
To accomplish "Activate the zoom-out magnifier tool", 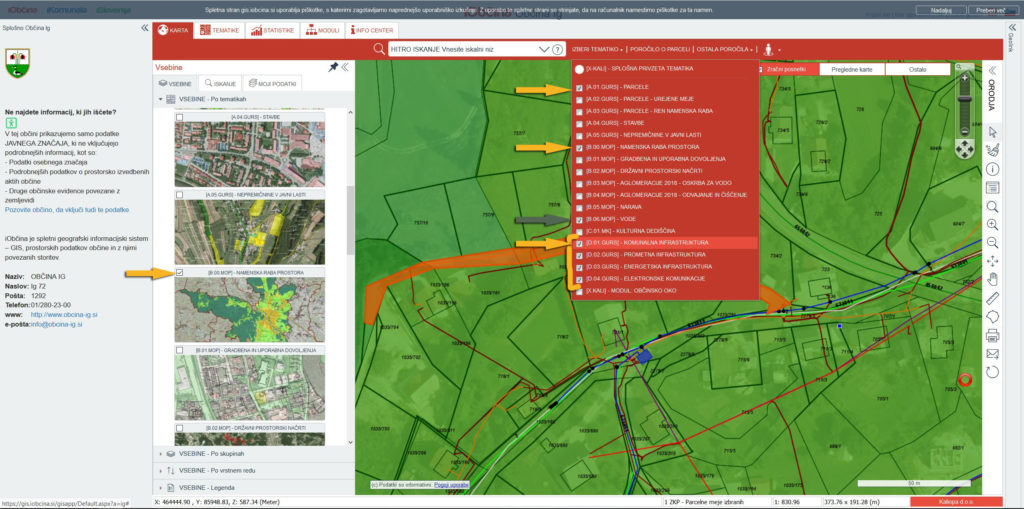I will 992,242.
